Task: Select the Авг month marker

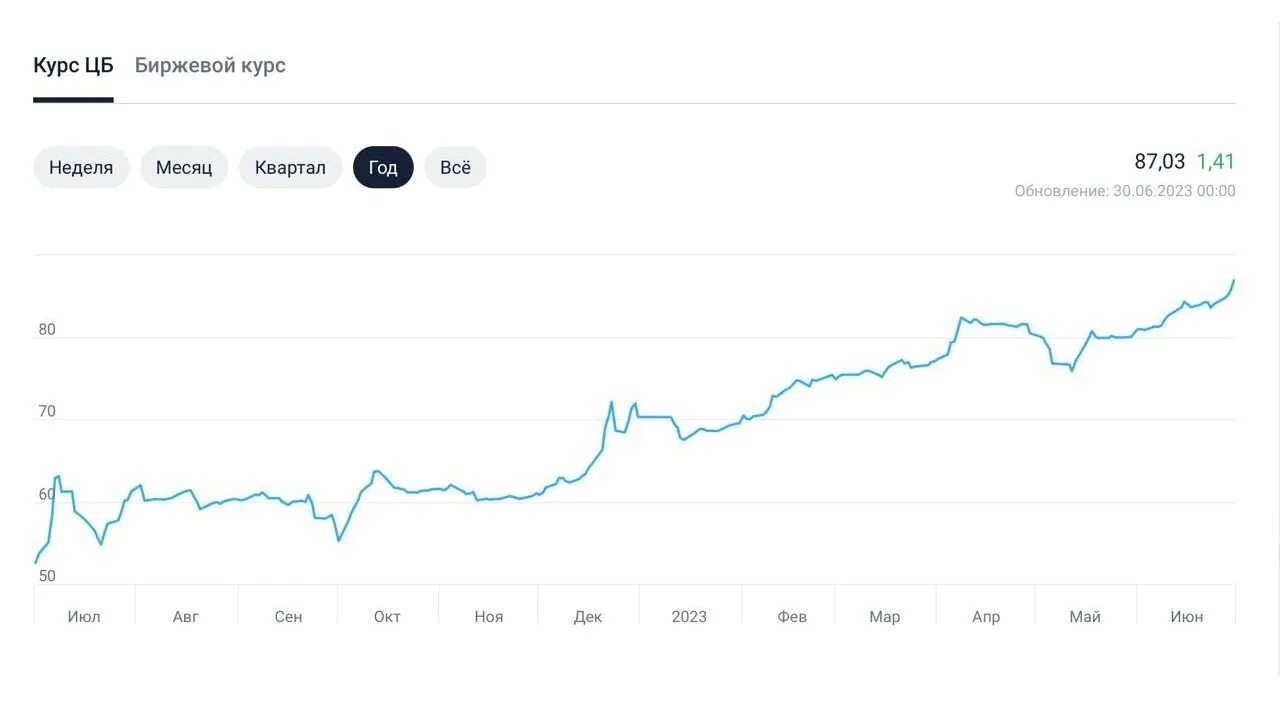Action: click(x=186, y=617)
